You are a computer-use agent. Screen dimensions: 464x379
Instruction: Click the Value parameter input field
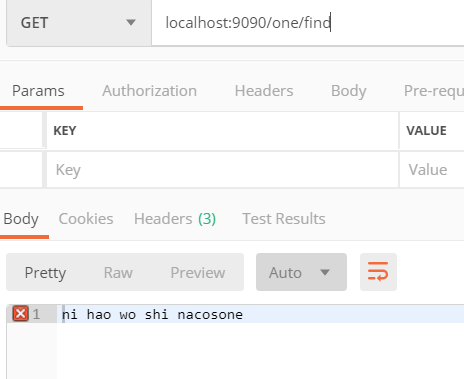pos(432,170)
